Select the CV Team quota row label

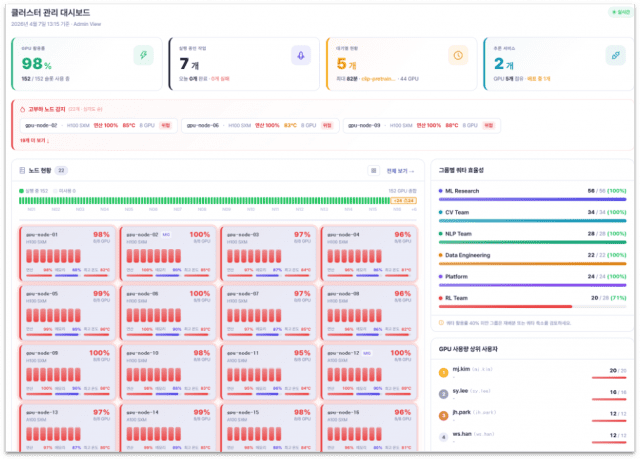pos(457,212)
